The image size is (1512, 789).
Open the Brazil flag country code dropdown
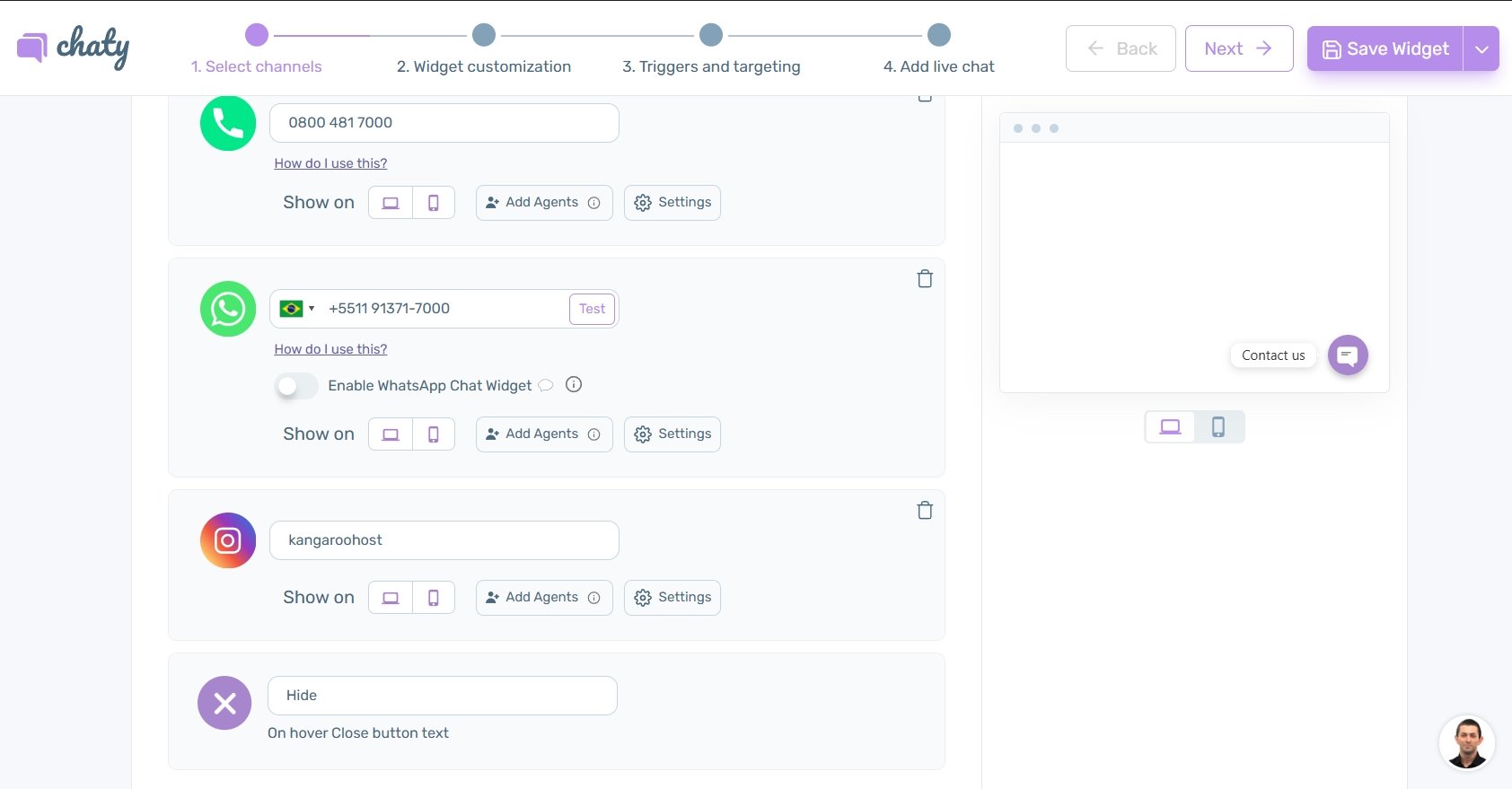(x=297, y=309)
